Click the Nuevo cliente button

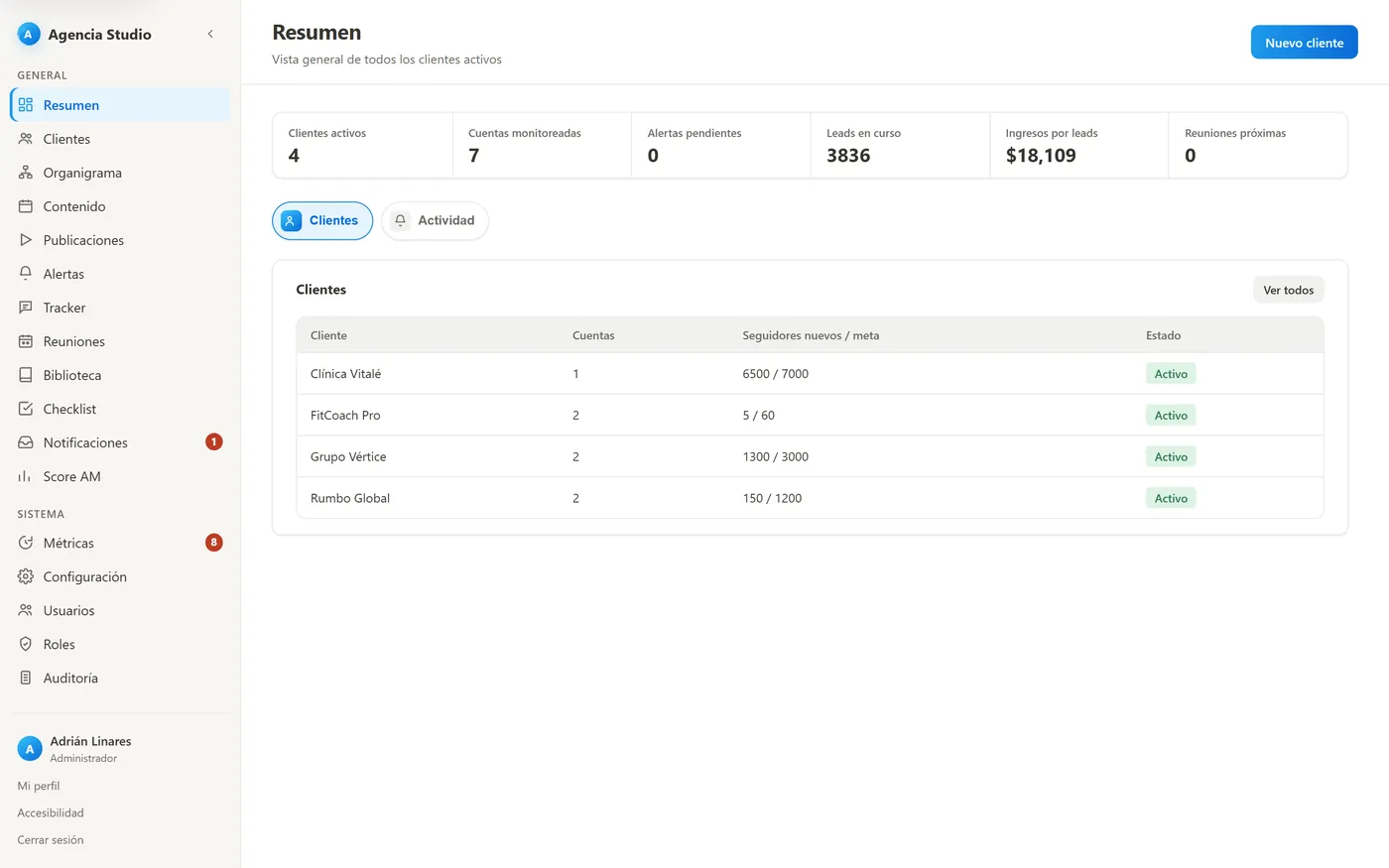(1304, 43)
